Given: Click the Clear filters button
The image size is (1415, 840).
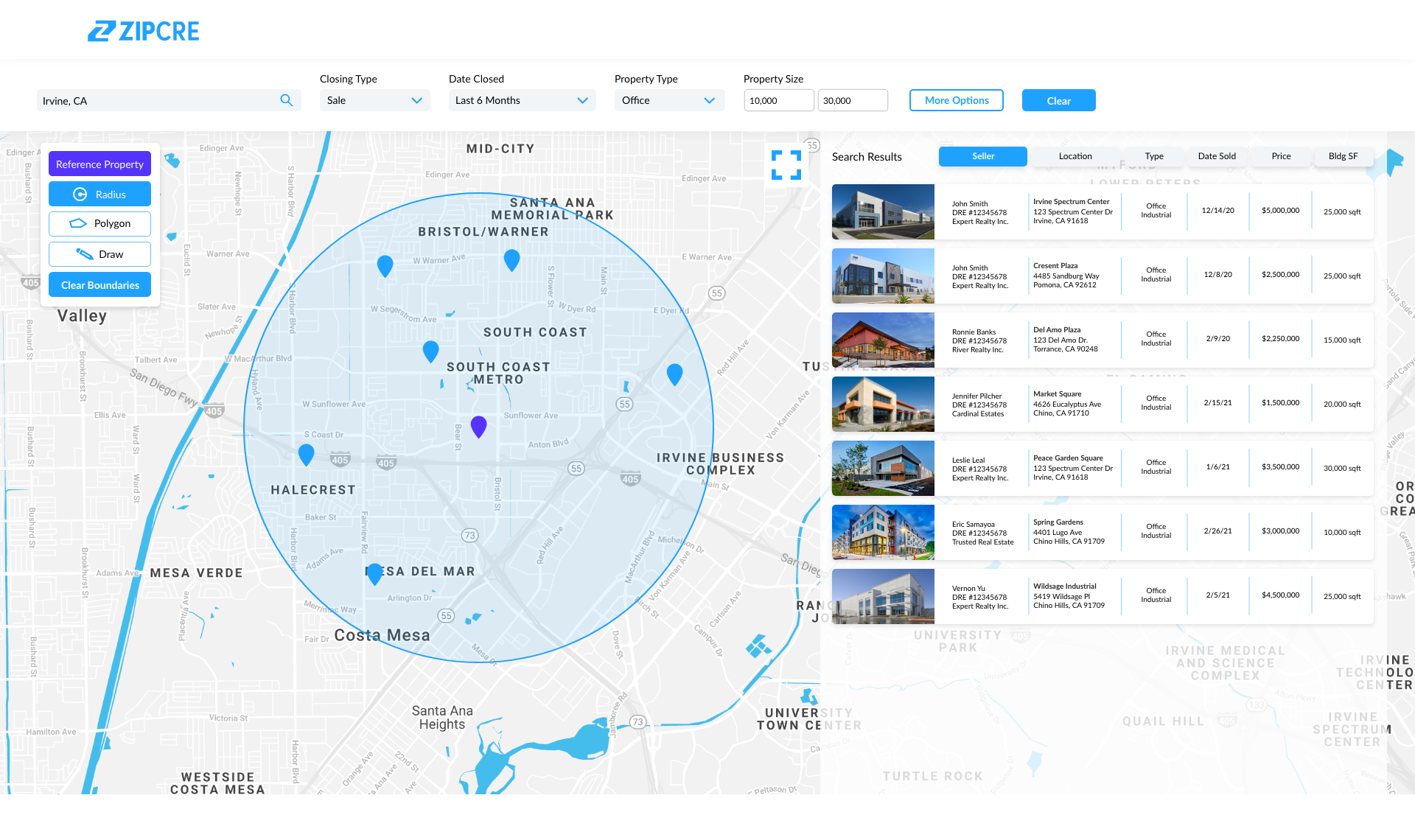Looking at the screenshot, I should coord(1059,100).
